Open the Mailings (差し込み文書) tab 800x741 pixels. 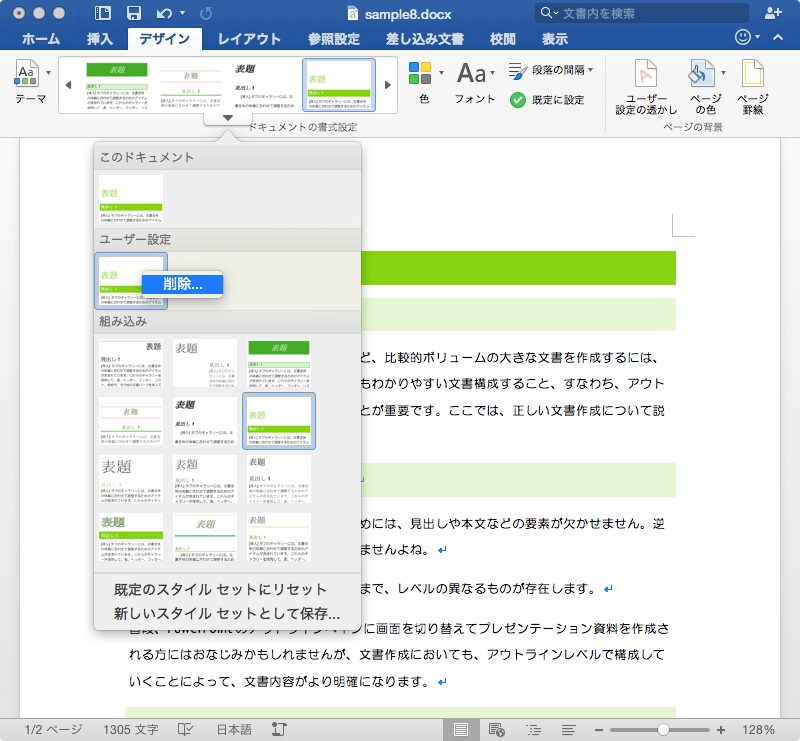pyautogui.click(x=424, y=39)
